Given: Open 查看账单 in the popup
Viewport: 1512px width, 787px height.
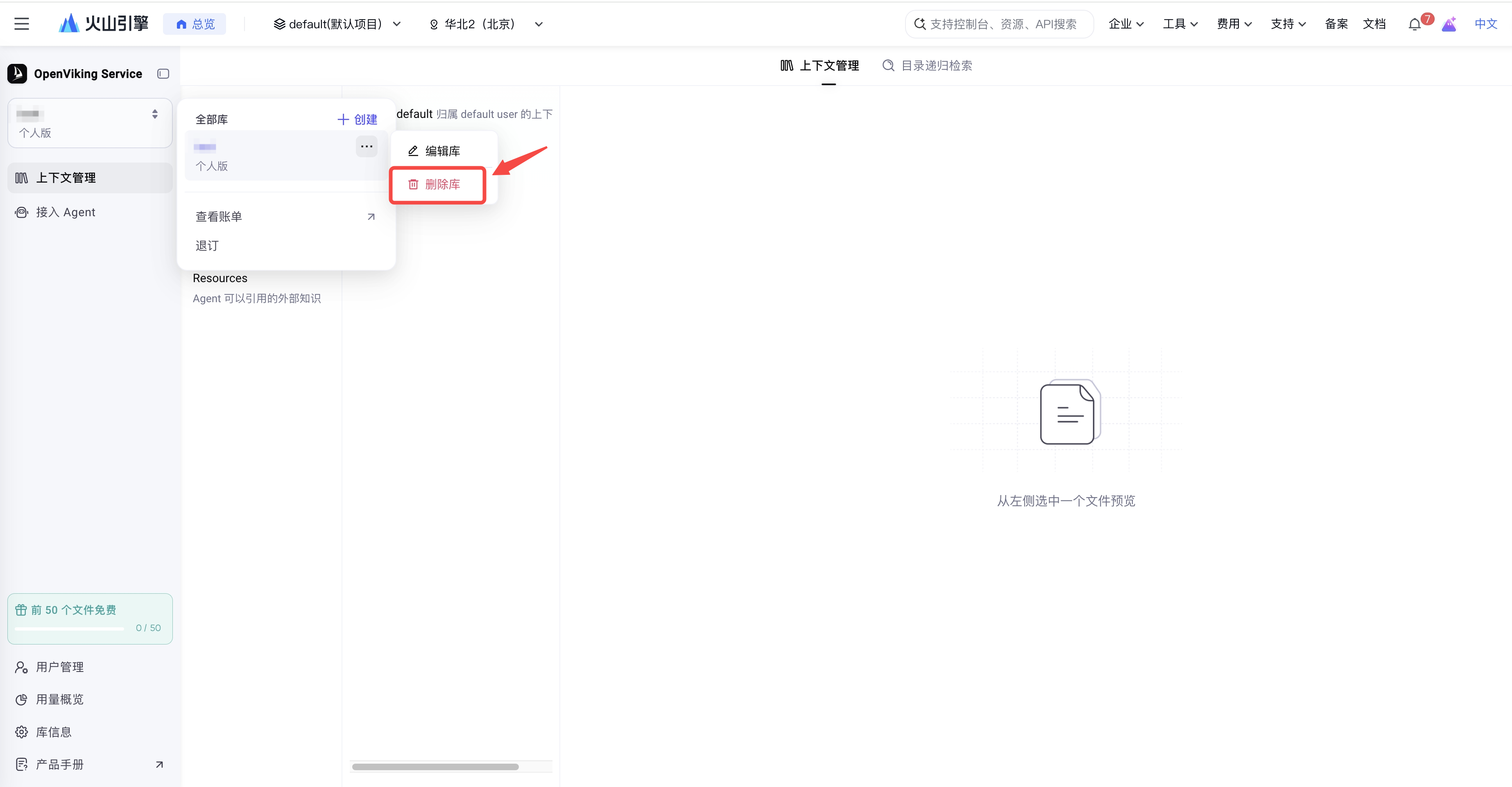Looking at the screenshot, I should pyautogui.click(x=286, y=217).
